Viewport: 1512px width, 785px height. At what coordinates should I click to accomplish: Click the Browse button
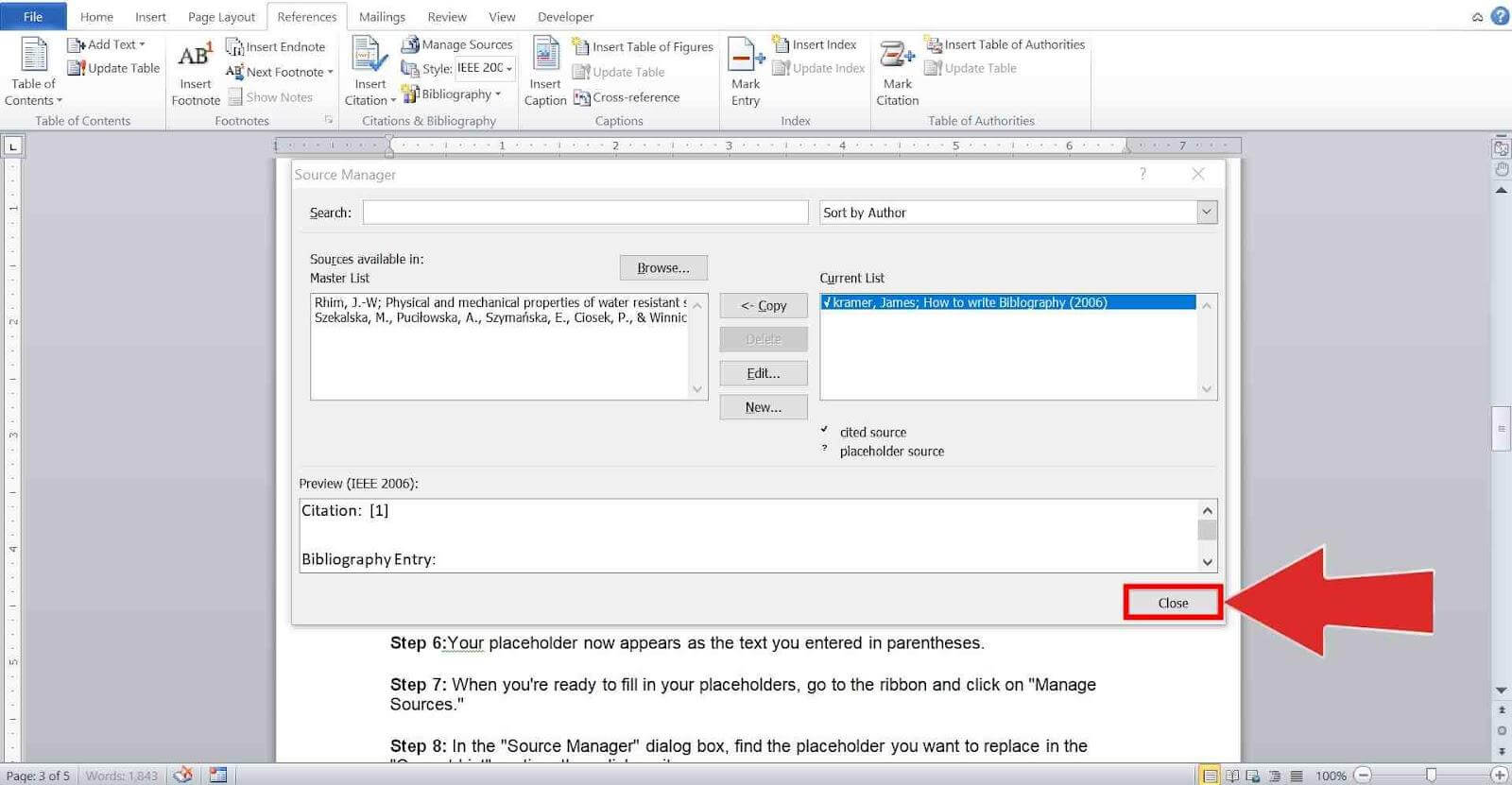[663, 268]
